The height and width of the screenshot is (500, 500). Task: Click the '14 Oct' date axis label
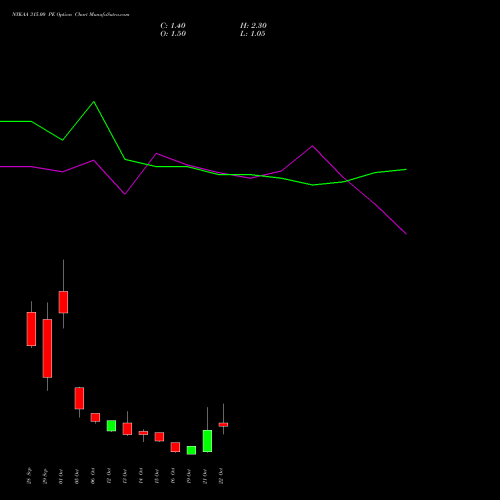click(141, 476)
